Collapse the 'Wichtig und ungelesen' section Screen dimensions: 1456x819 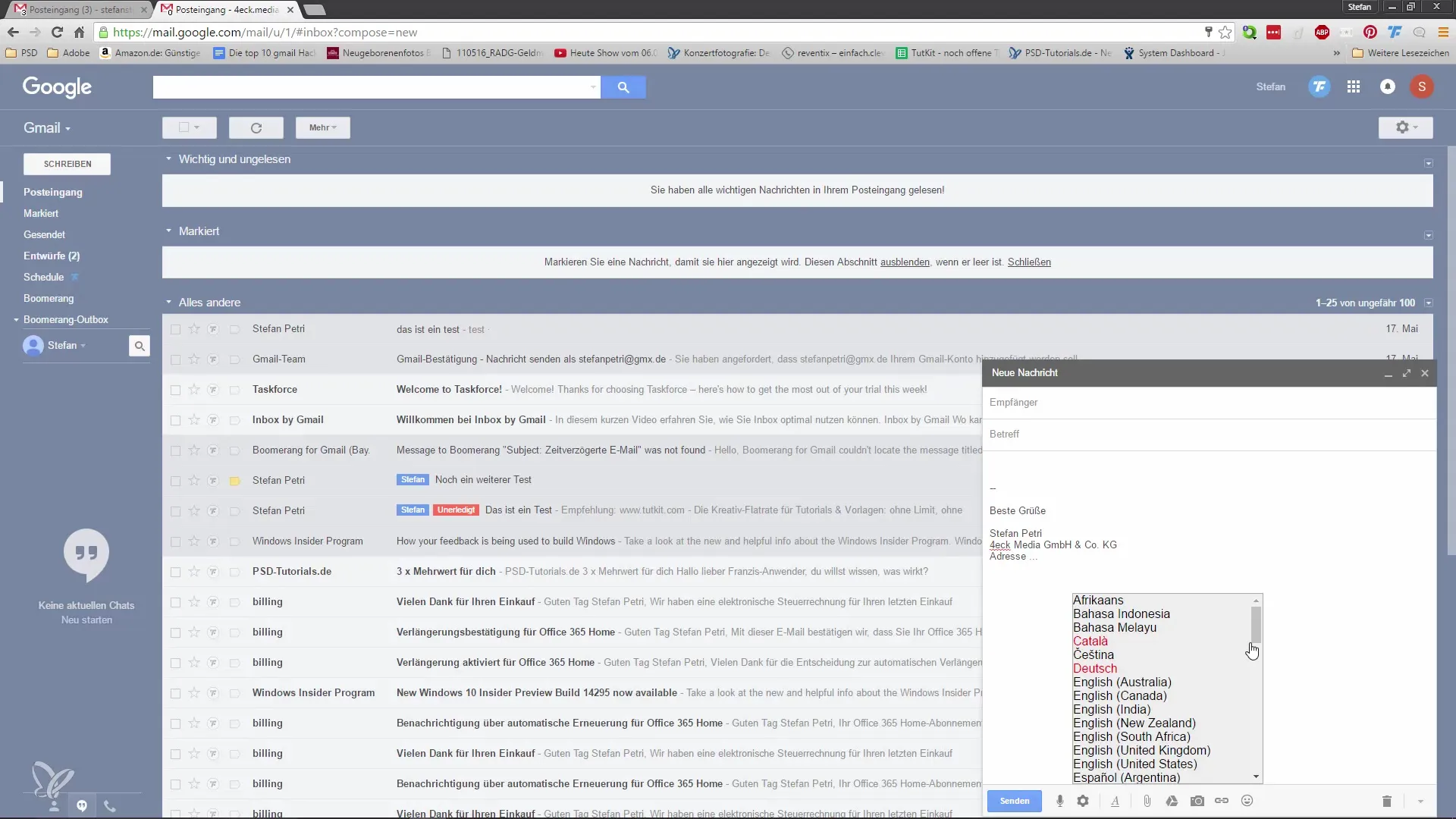(x=168, y=159)
